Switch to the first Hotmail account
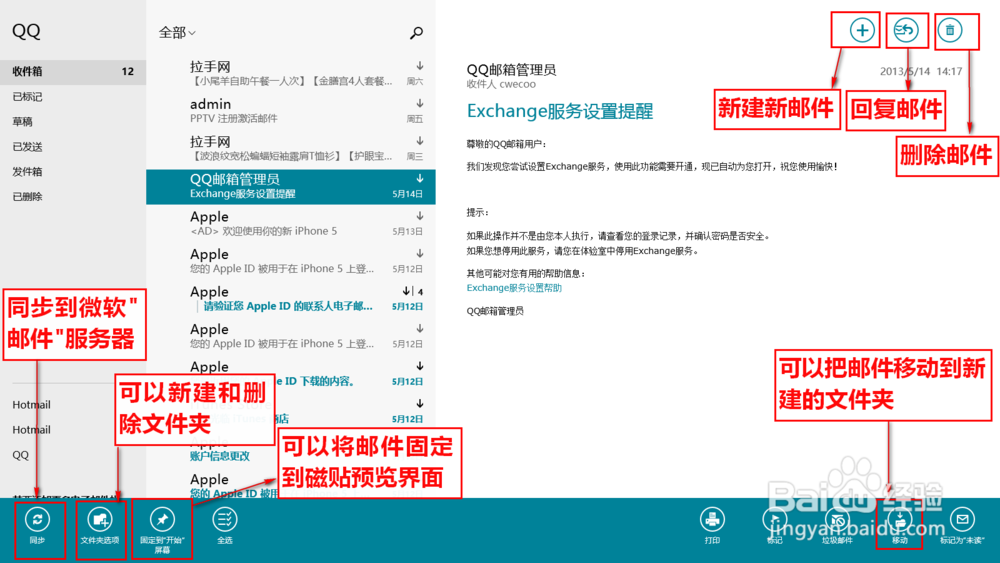The height and width of the screenshot is (563, 1000). 31,405
